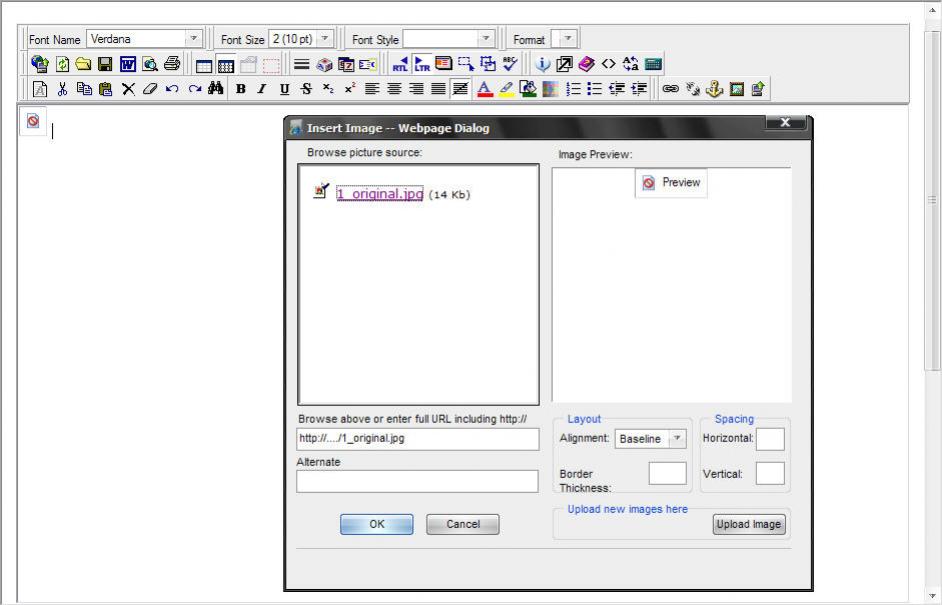
Task: Click the X Delete icon
Action: point(128,89)
